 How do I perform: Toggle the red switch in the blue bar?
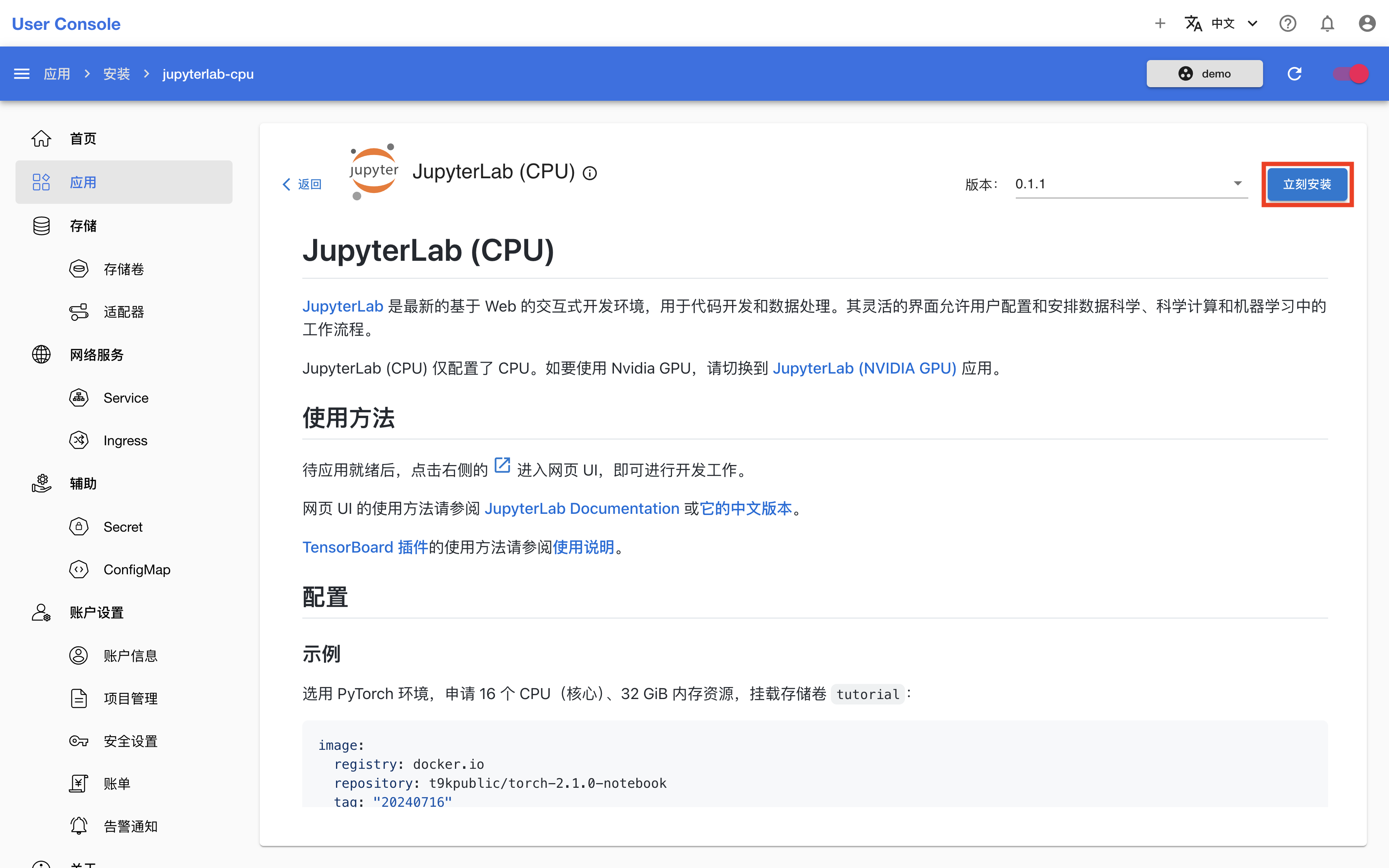click(1351, 74)
